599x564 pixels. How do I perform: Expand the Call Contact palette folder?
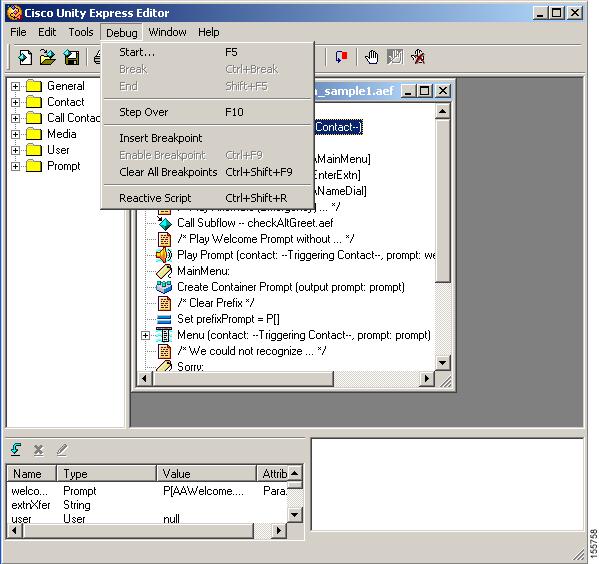15,118
